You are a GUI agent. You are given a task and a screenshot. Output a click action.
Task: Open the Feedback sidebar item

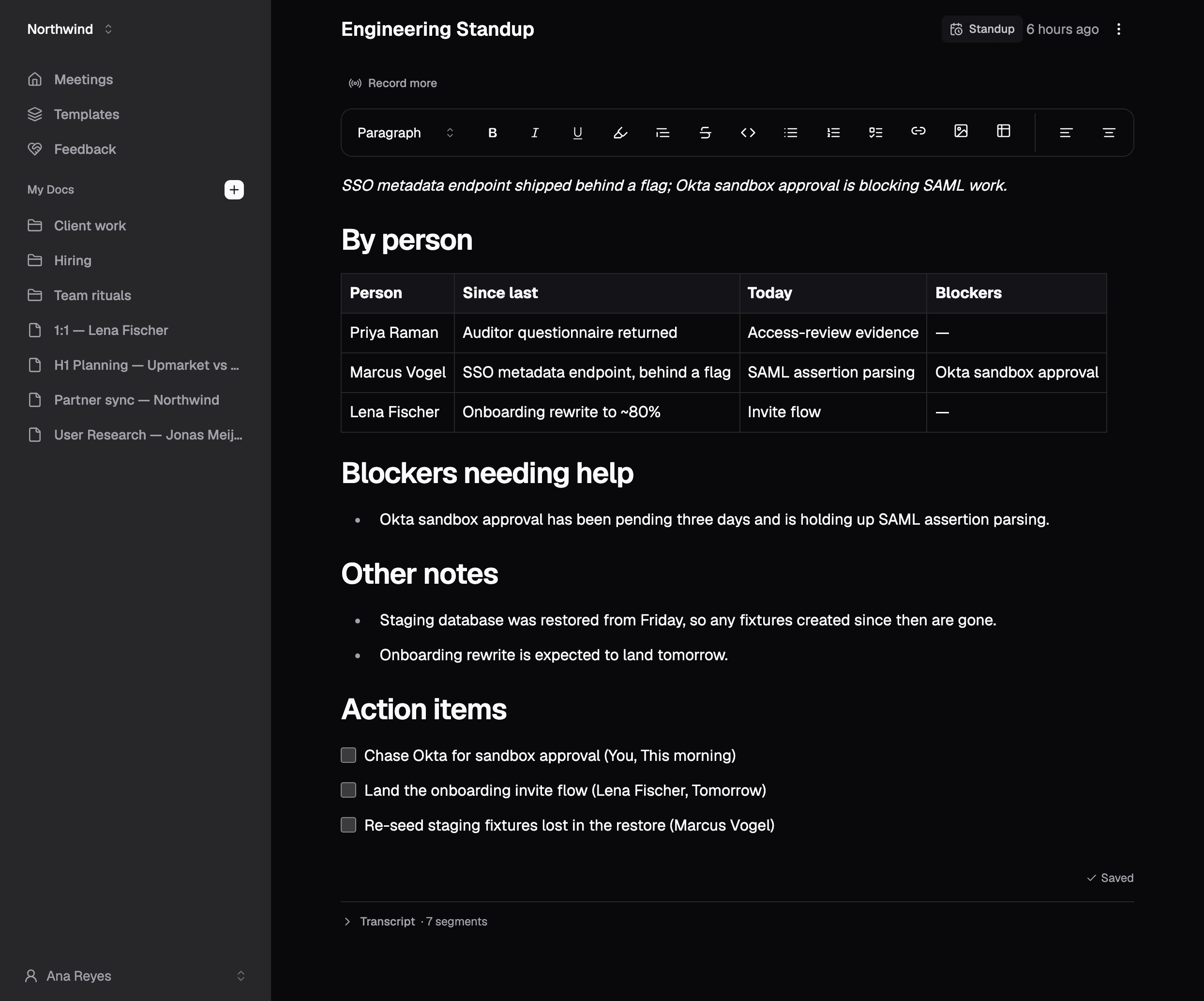pos(85,149)
